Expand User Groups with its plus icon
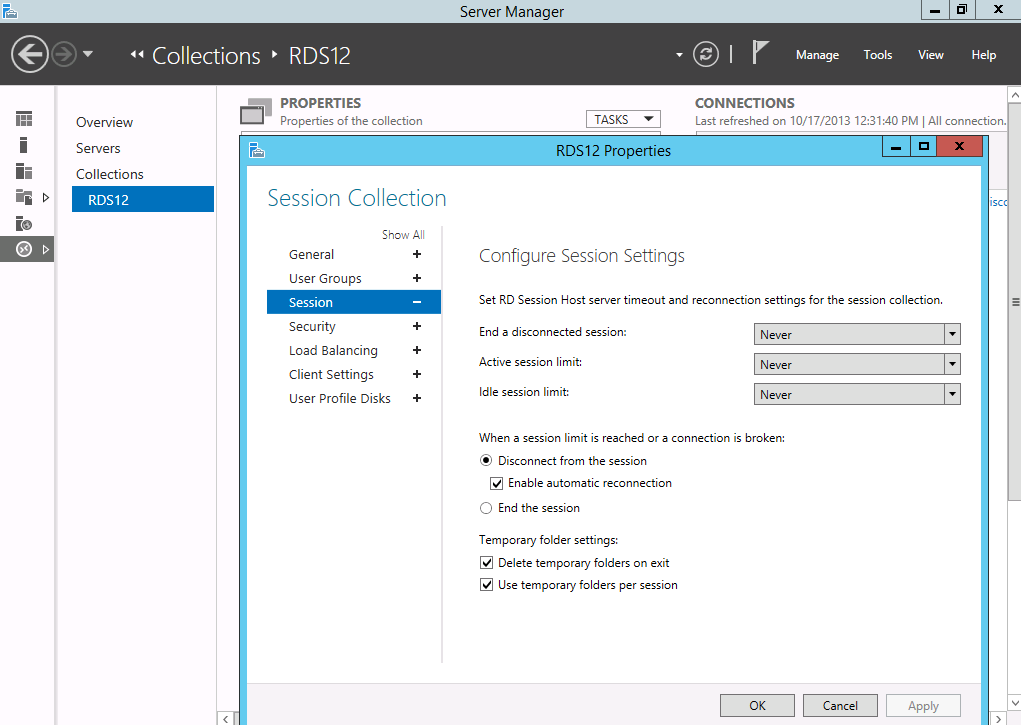1021x725 pixels. click(x=417, y=278)
